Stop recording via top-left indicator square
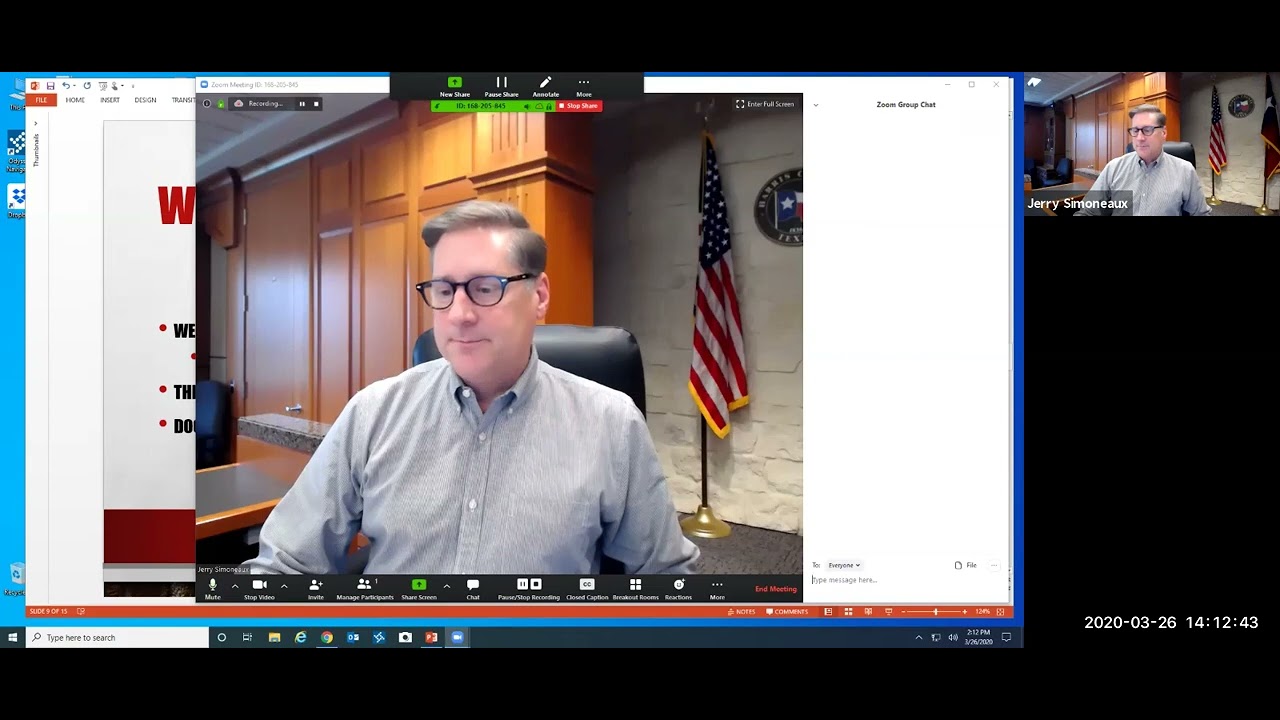The height and width of the screenshot is (720, 1280). tap(316, 104)
